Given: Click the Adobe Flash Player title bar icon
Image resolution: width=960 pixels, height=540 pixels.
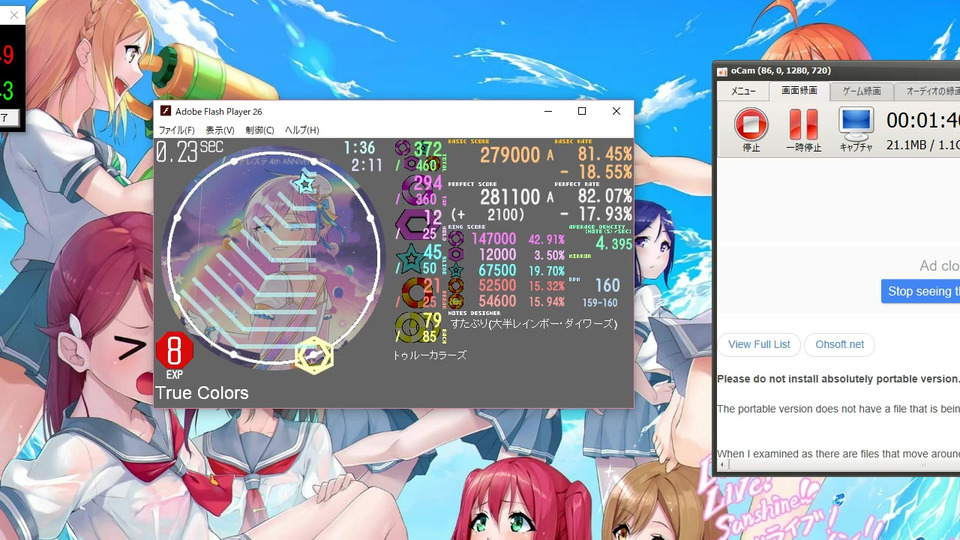Looking at the screenshot, I should [165, 111].
